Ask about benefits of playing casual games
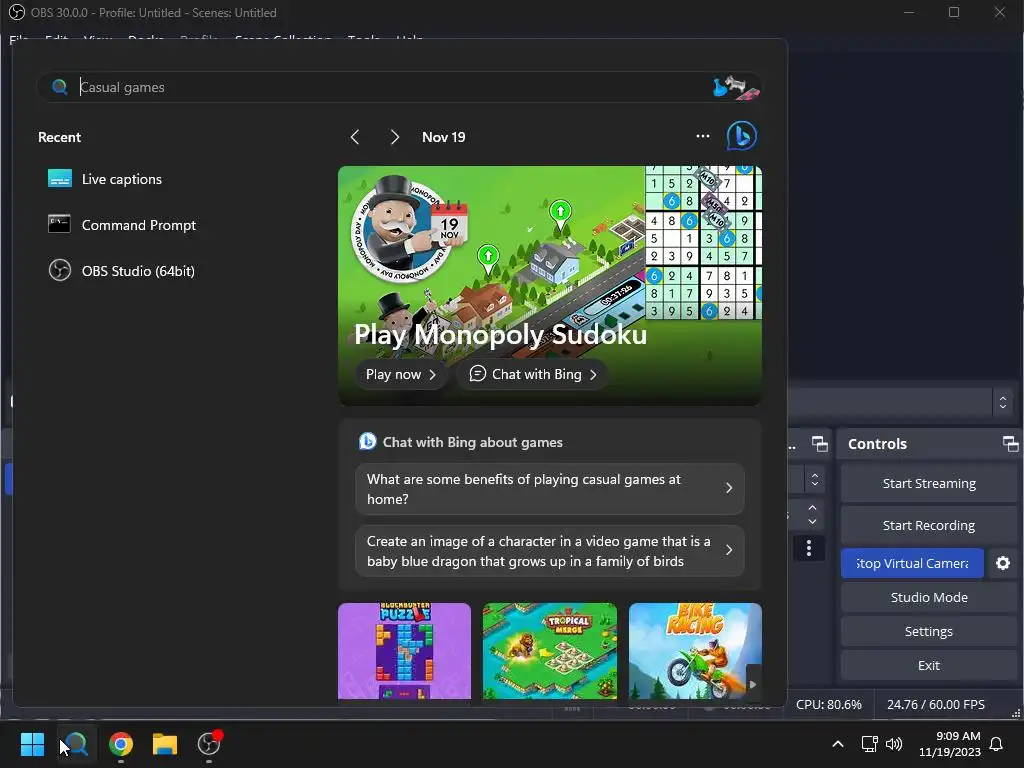The image size is (1024, 768). click(x=550, y=489)
